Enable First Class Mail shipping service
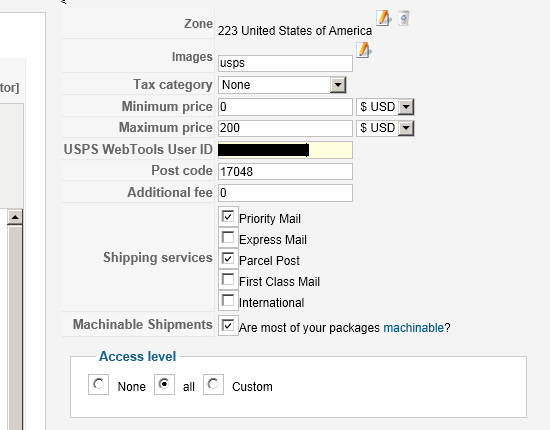550x430 pixels. click(x=228, y=280)
